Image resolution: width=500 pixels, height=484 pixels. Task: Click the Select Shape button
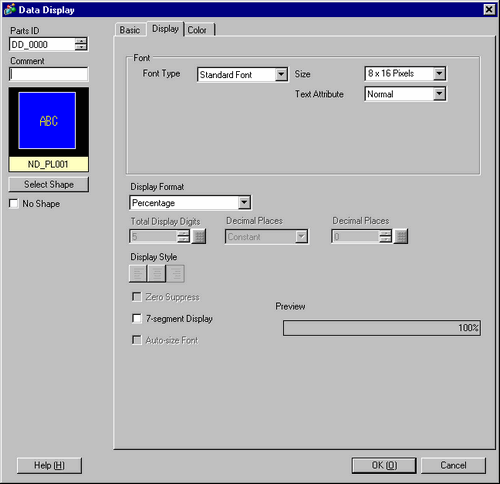49,184
